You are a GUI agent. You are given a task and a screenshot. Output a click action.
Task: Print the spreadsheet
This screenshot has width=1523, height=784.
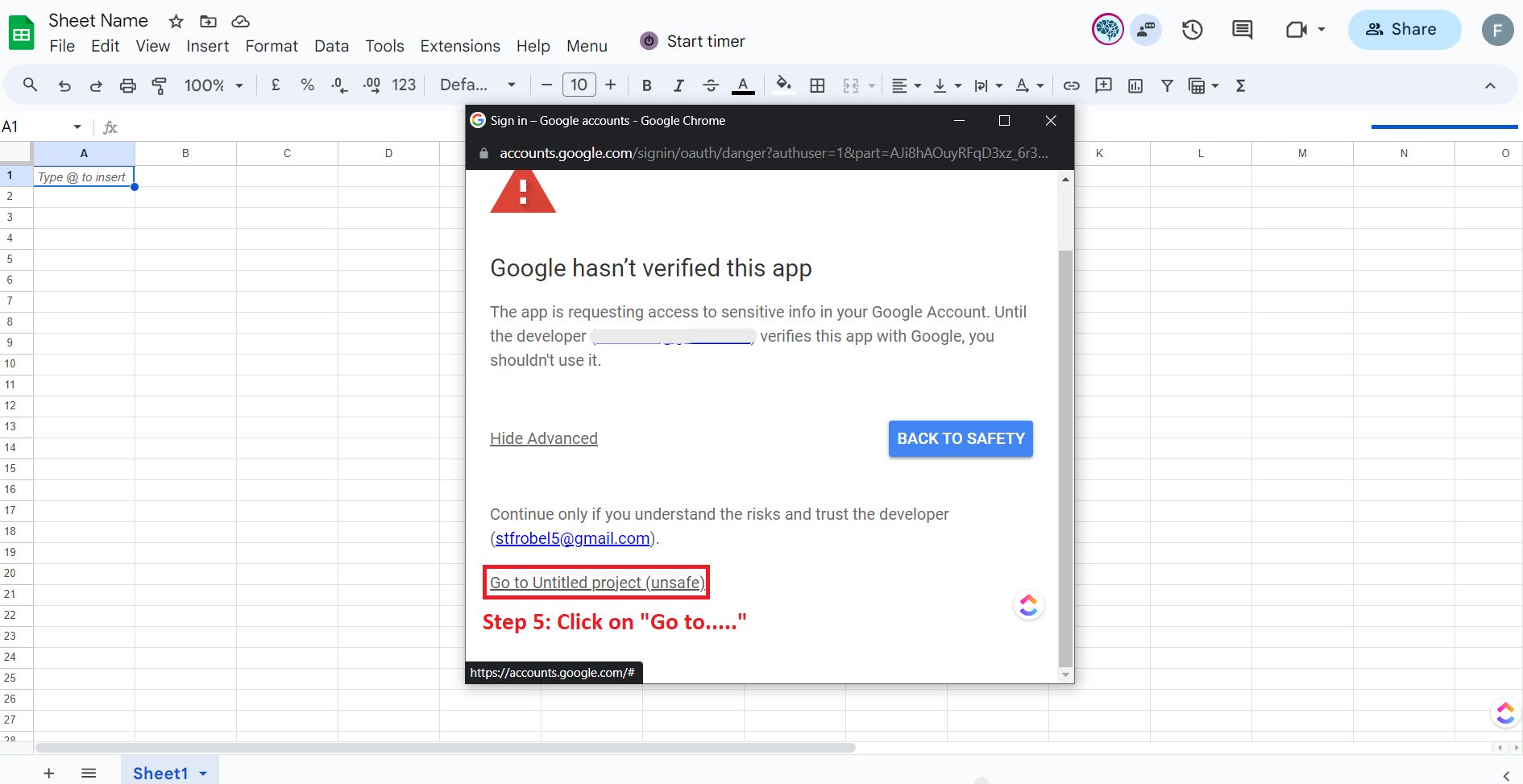[127, 85]
